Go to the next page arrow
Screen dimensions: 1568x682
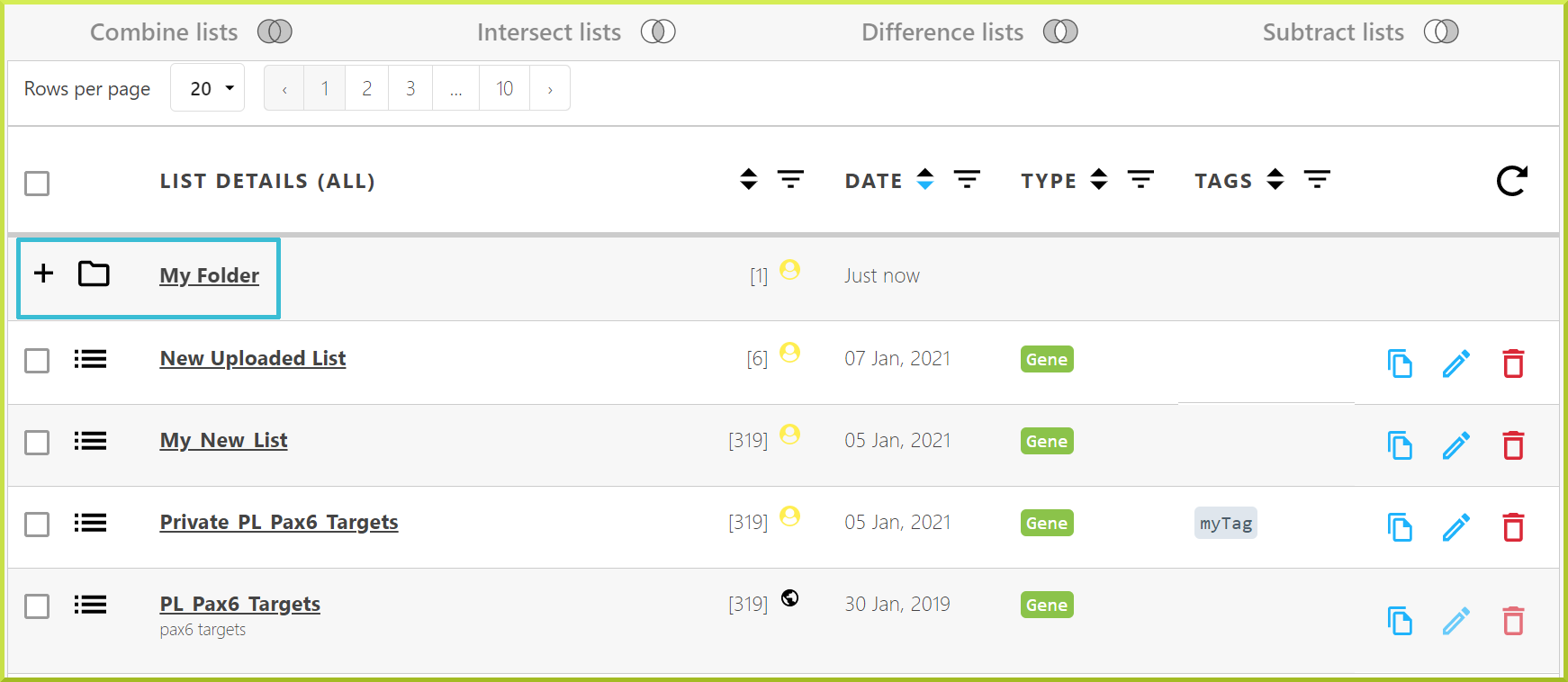point(550,89)
